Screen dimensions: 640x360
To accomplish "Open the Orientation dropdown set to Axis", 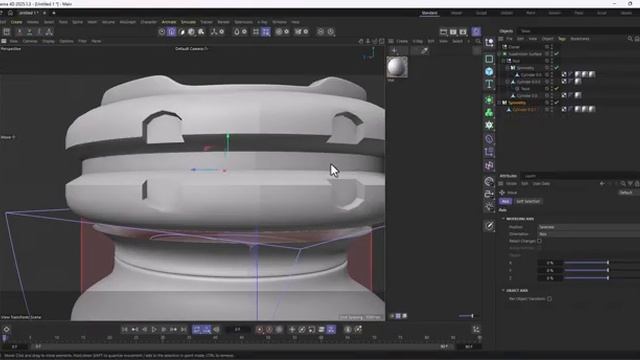I will point(588,234).
